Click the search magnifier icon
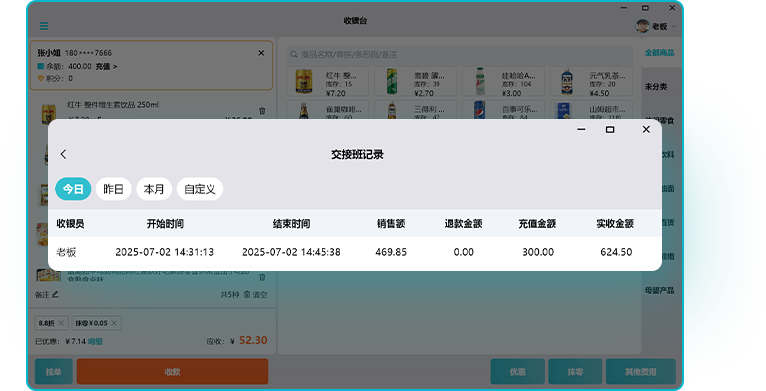Image resolution: width=766 pixels, height=391 pixels. 294,55
